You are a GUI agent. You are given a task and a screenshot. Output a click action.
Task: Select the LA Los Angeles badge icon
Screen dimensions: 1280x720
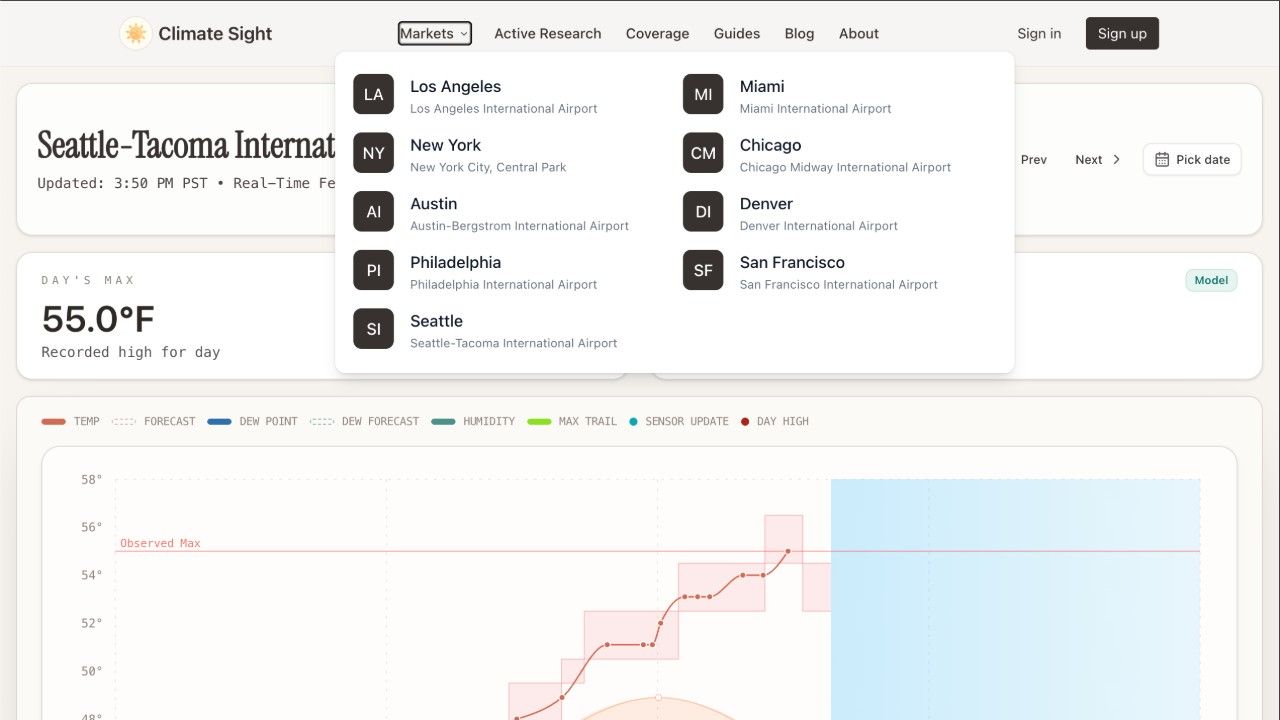373,94
